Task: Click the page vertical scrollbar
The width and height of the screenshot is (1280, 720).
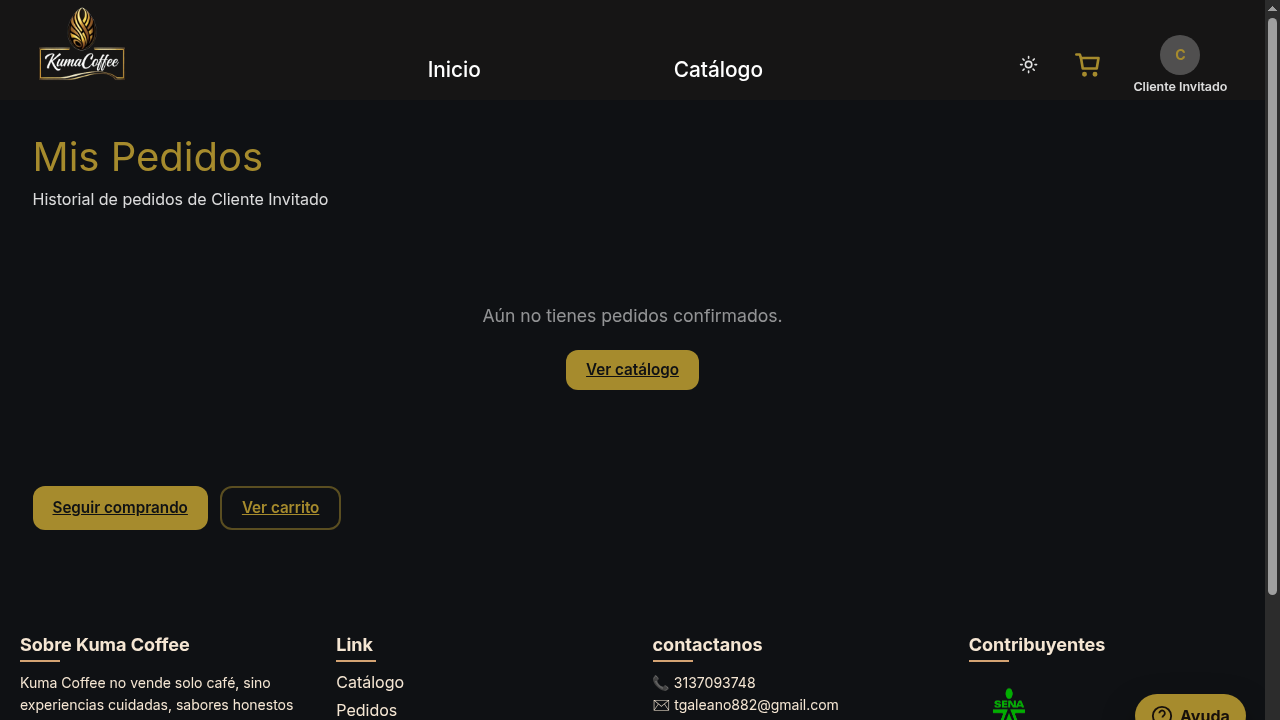Action: [x=1272, y=305]
